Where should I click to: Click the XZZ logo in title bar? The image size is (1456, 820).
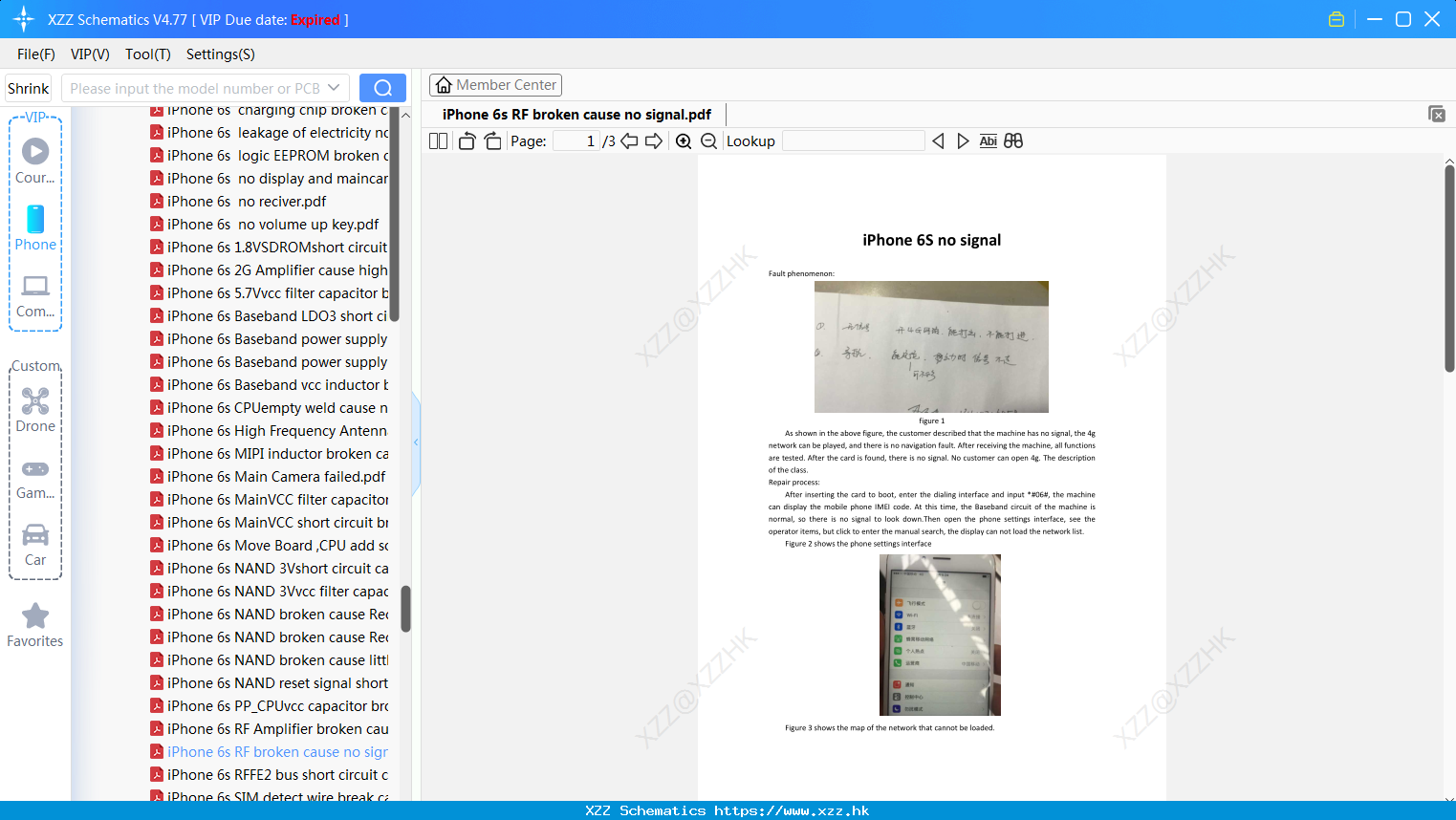(x=24, y=19)
